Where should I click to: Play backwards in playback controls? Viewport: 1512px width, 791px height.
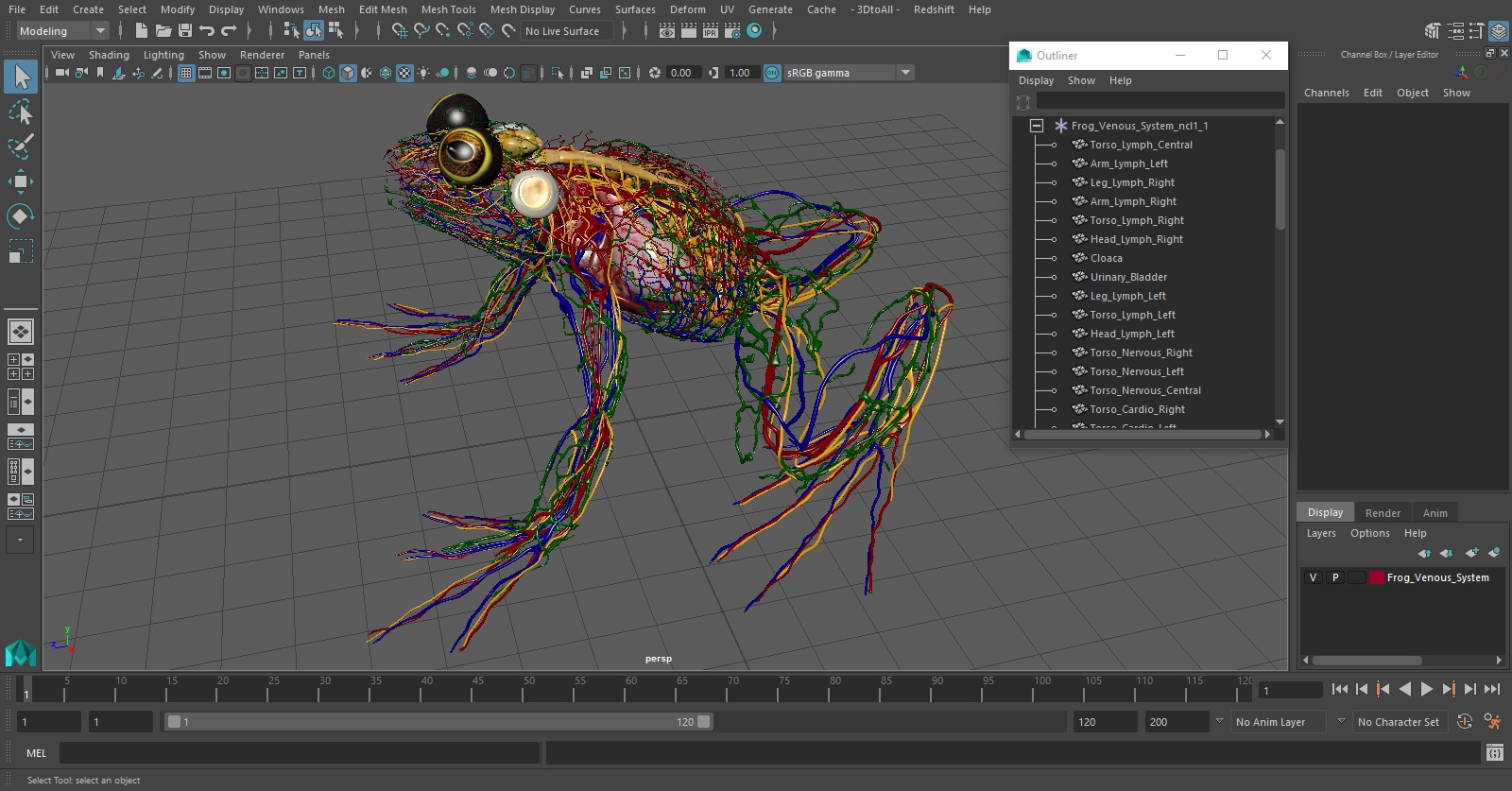pos(1405,689)
